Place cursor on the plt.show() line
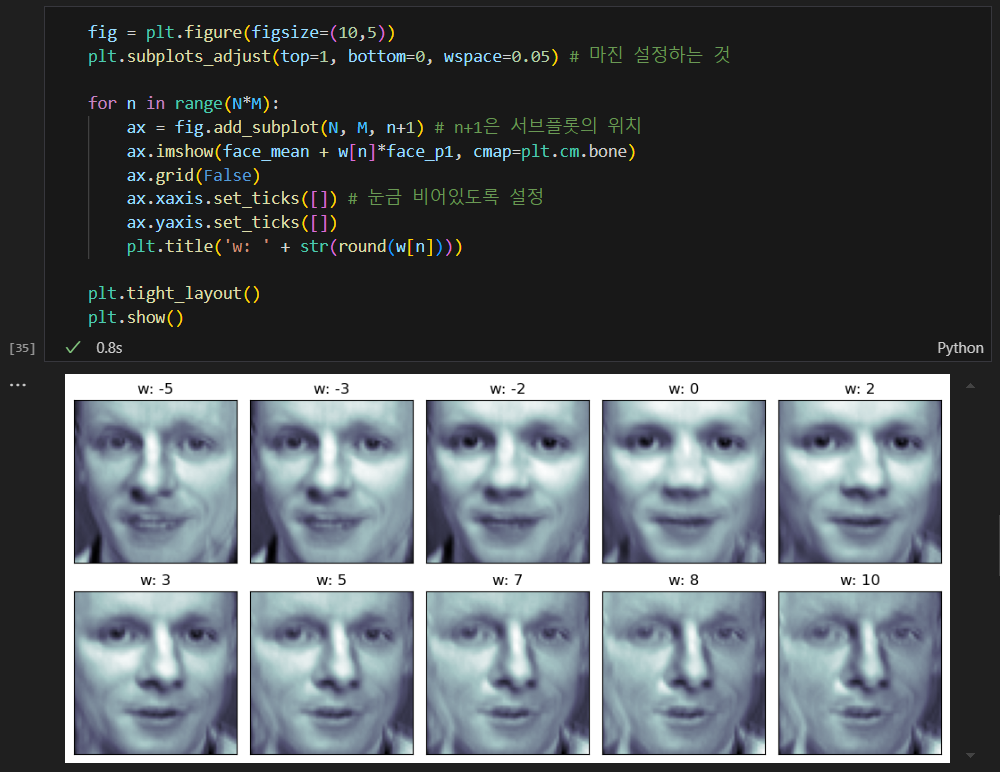The height and width of the screenshot is (772, 1000). coord(136,317)
